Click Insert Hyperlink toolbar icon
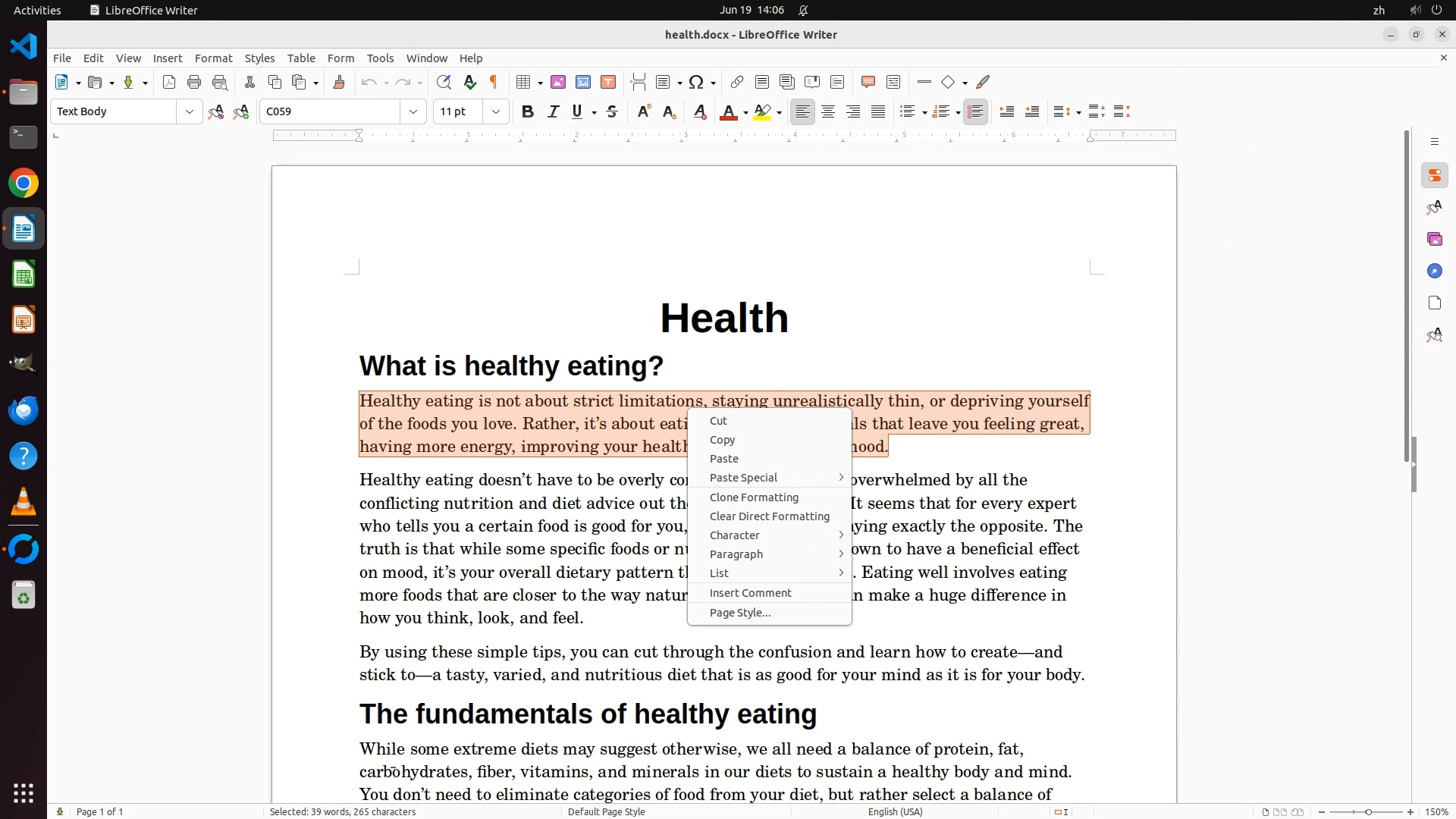The height and width of the screenshot is (819, 1456). pos(736,82)
